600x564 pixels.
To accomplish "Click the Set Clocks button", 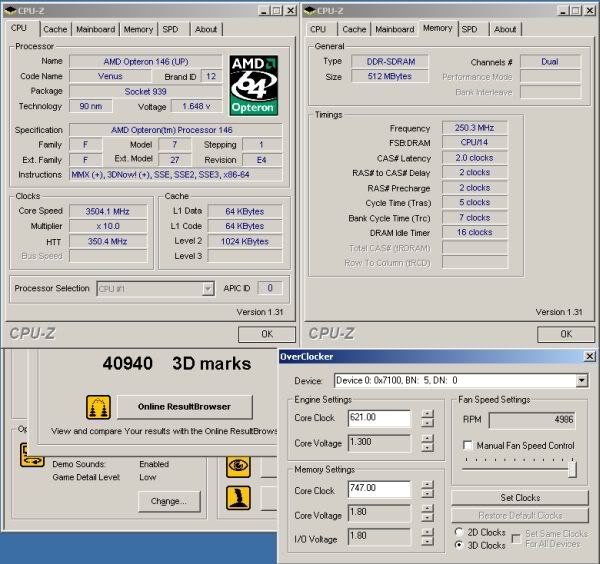I will coord(520,498).
